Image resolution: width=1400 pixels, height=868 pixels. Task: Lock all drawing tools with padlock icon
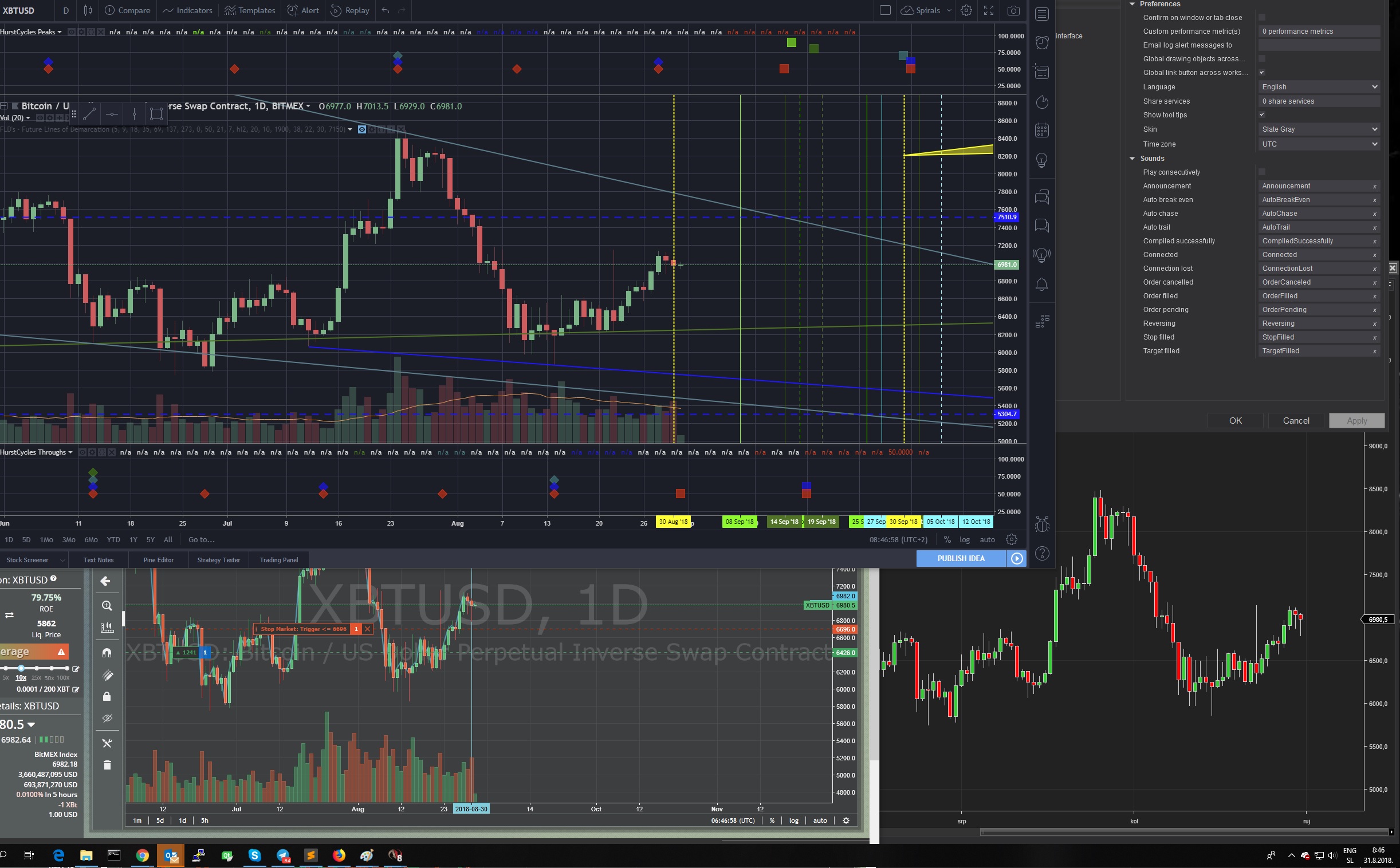(107, 696)
